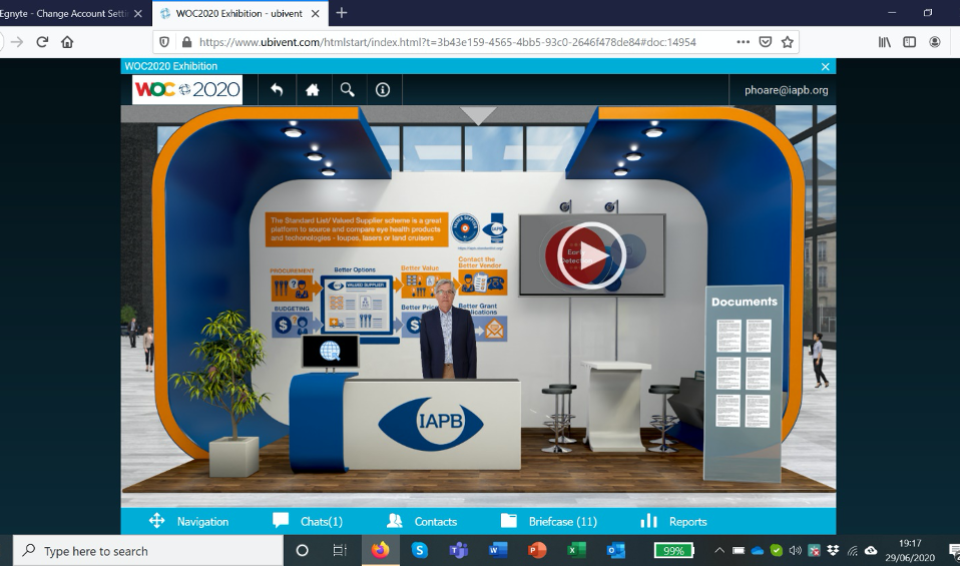Show hidden system tray icons

click(x=719, y=550)
